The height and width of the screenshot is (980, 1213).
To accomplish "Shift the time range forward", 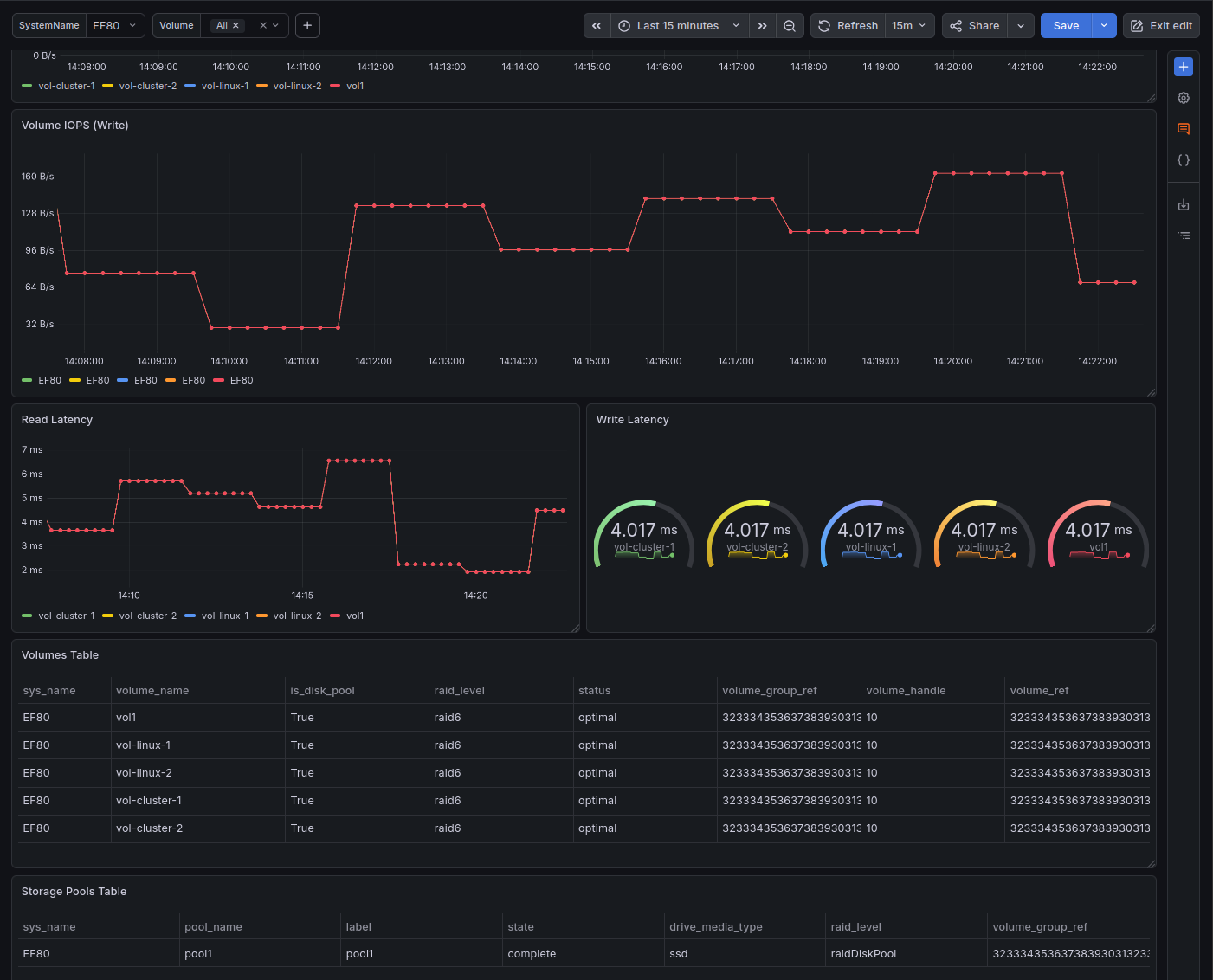I will 762,26.
